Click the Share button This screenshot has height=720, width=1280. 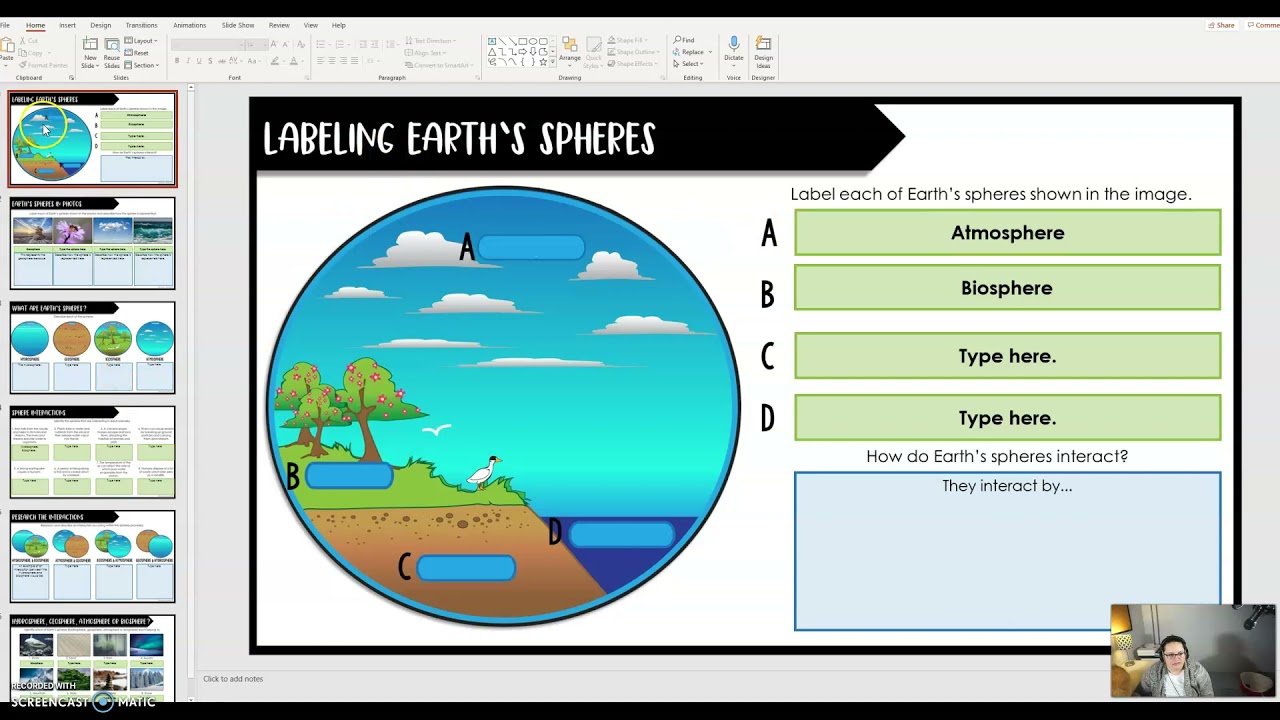click(1222, 25)
